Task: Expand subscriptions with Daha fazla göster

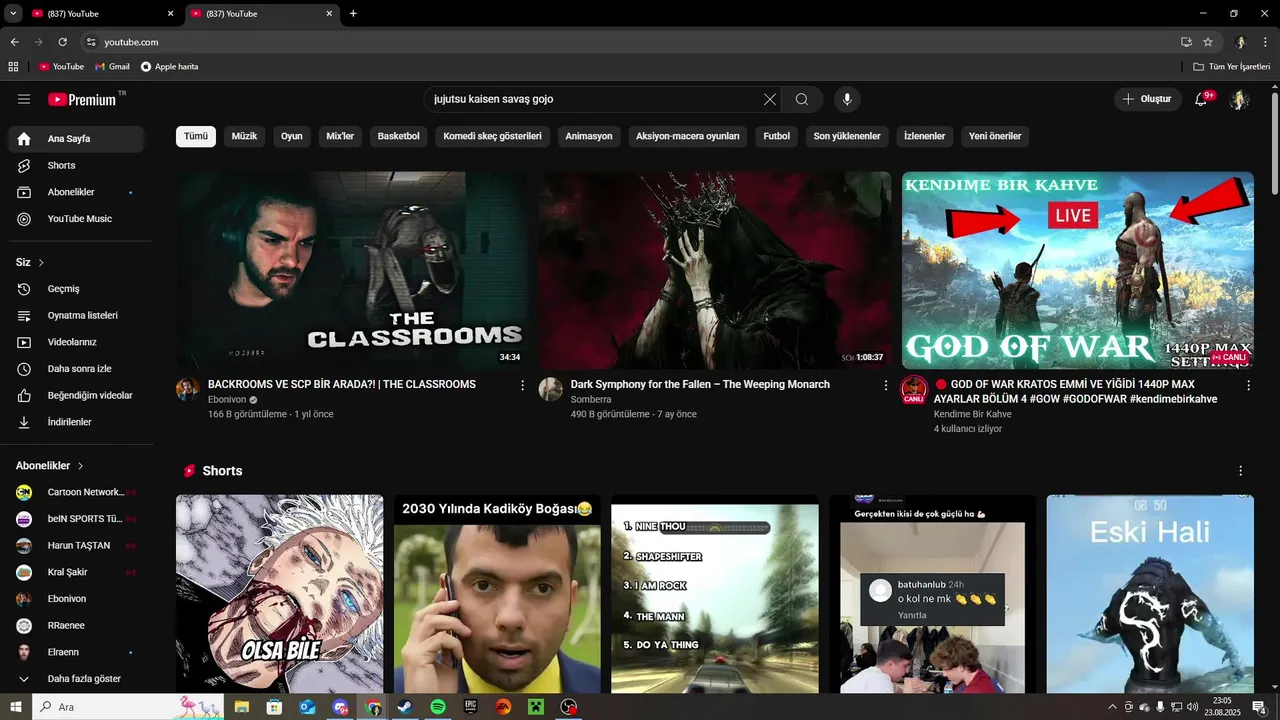Action: (x=76, y=679)
